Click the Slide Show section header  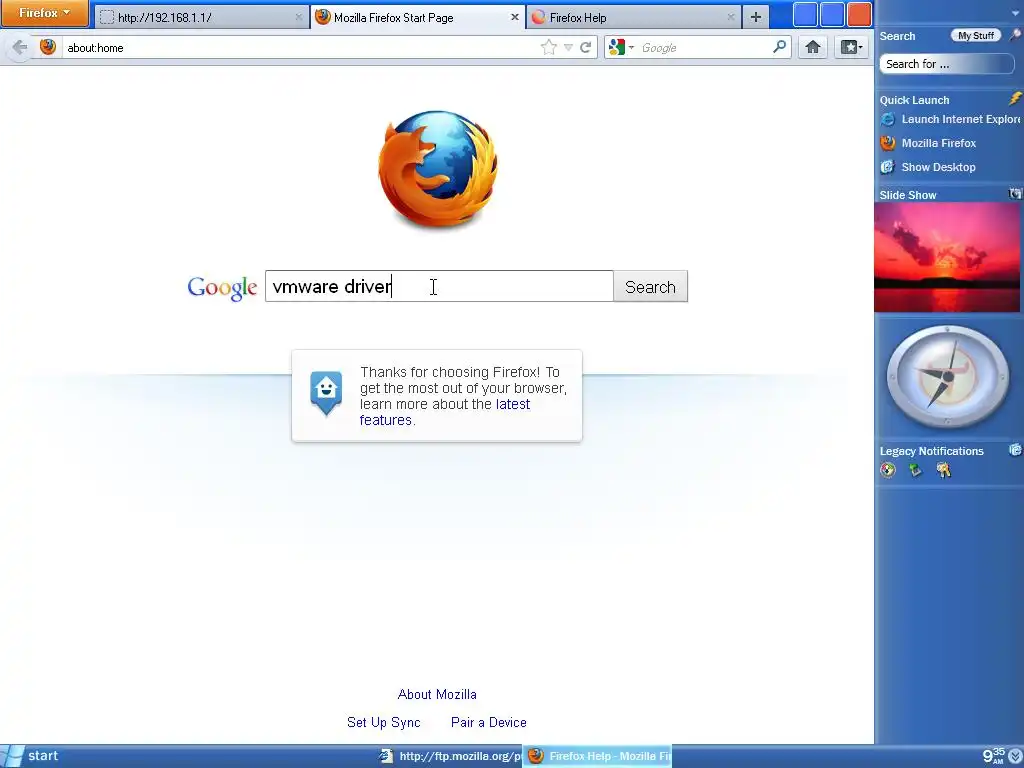908,195
